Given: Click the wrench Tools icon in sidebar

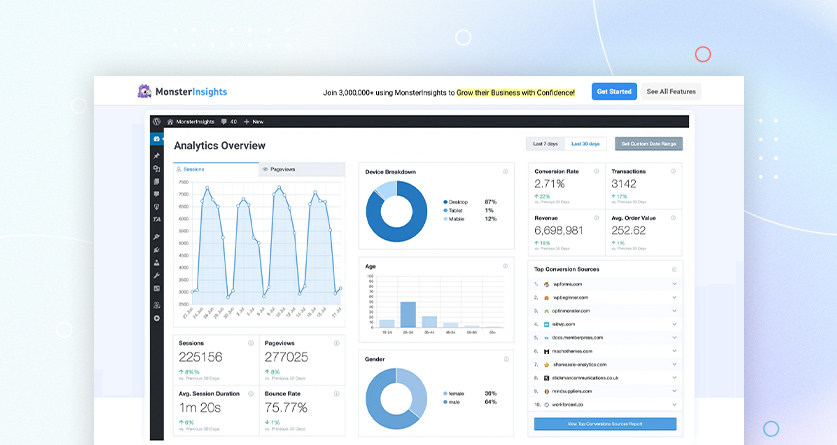Looking at the screenshot, I should (156, 275).
